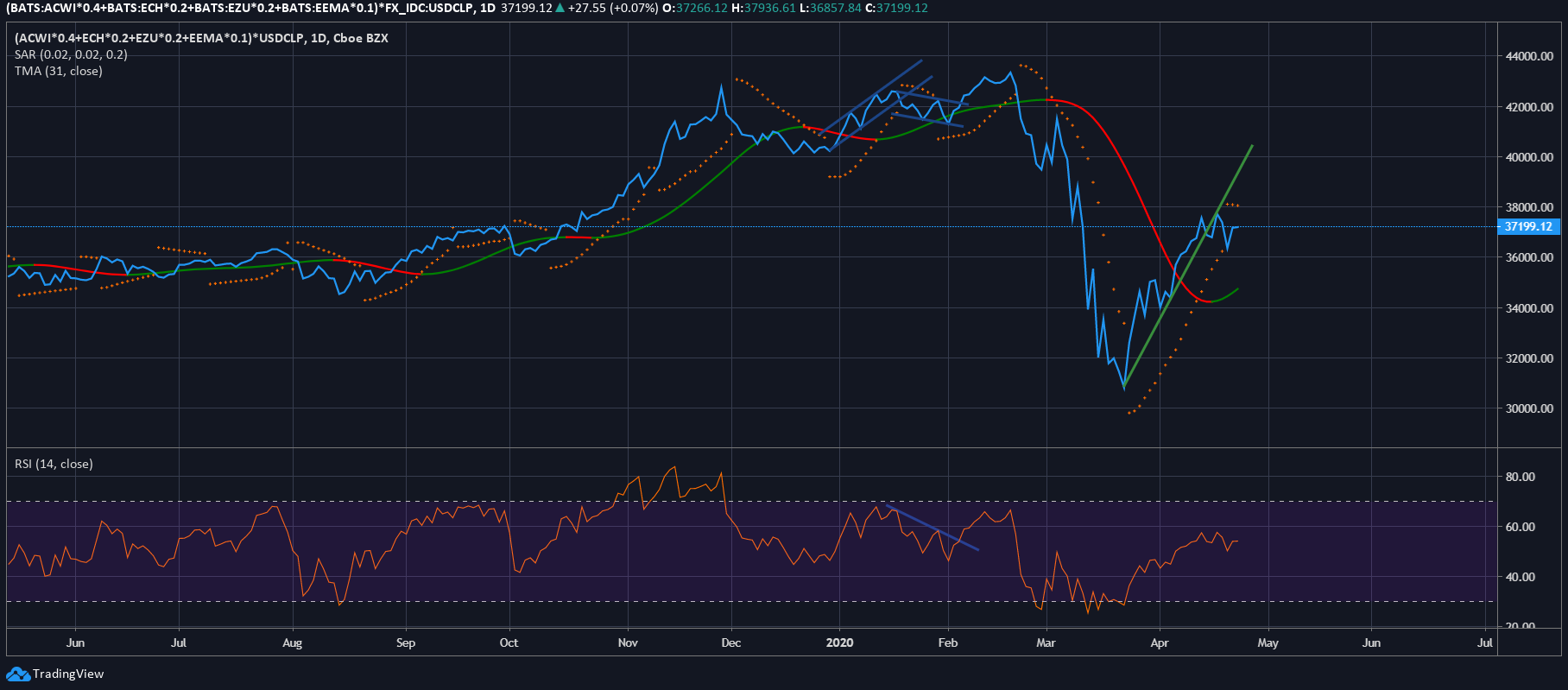1568x690 pixels.
Task: Click the chart symbol title ending in Cboe BZX
Action: (201, 38)
